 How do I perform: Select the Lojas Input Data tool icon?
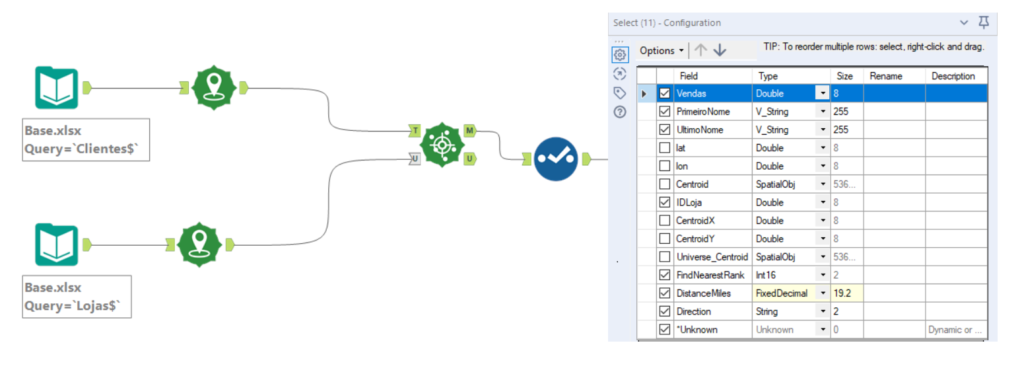pos(56,245)
